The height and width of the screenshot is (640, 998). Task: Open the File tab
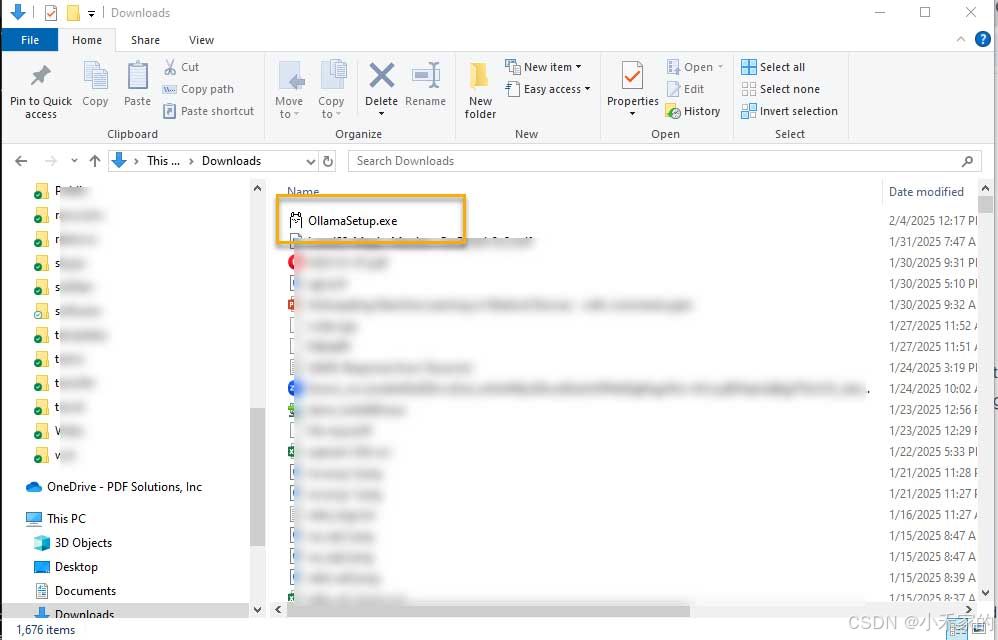[x=30, y=40]
